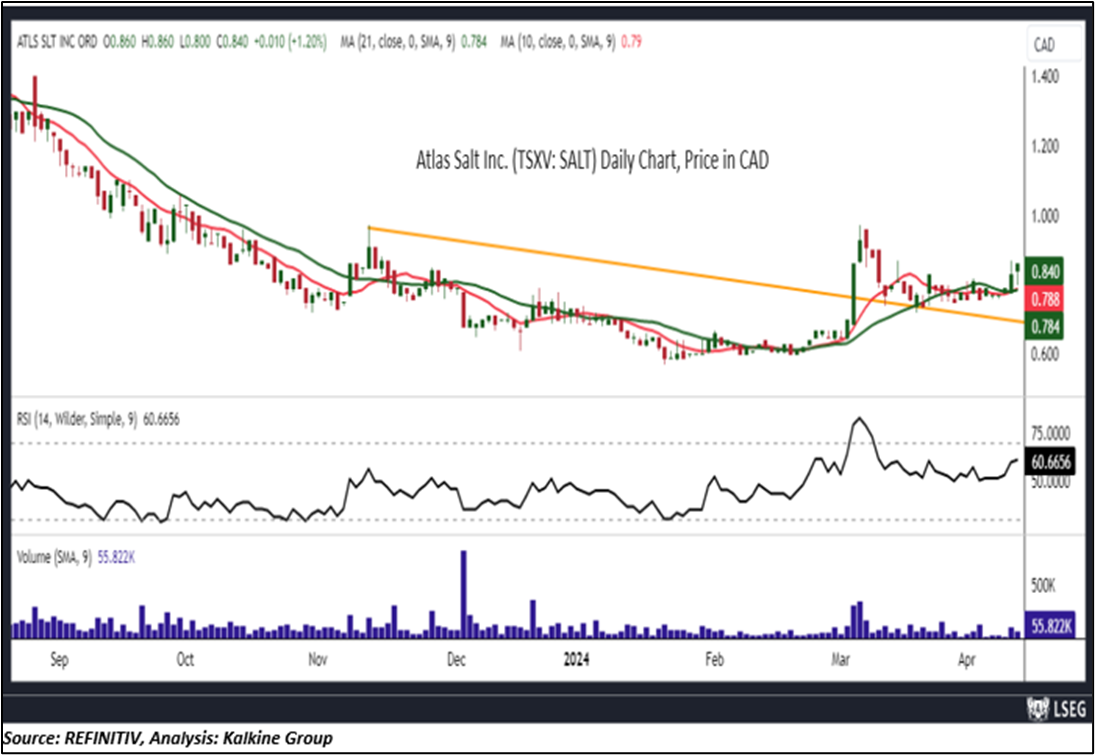
Task: Click the red 0.788 price tag
Action: [1044, 300]
